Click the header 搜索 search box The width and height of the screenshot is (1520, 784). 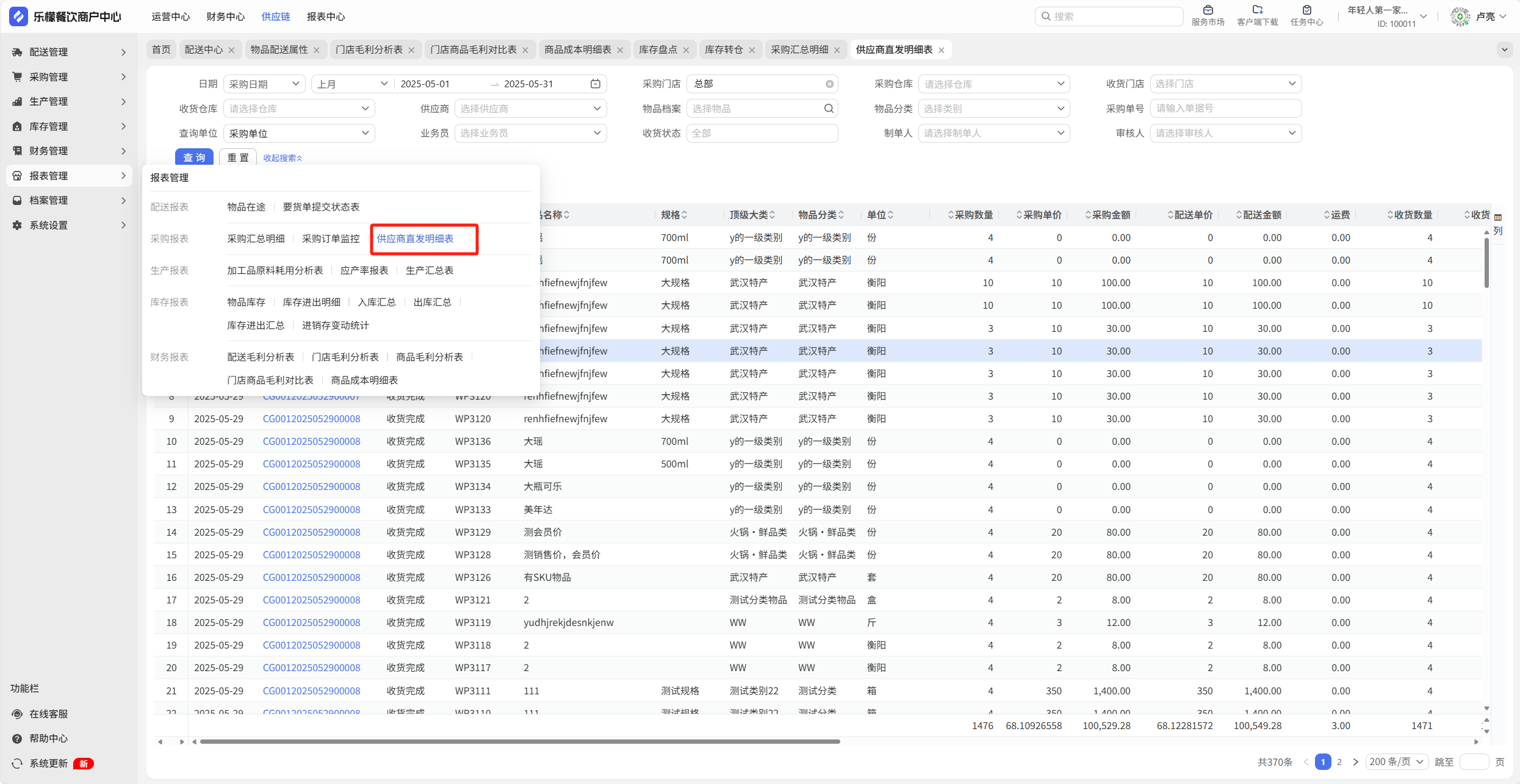(1109, 16)
